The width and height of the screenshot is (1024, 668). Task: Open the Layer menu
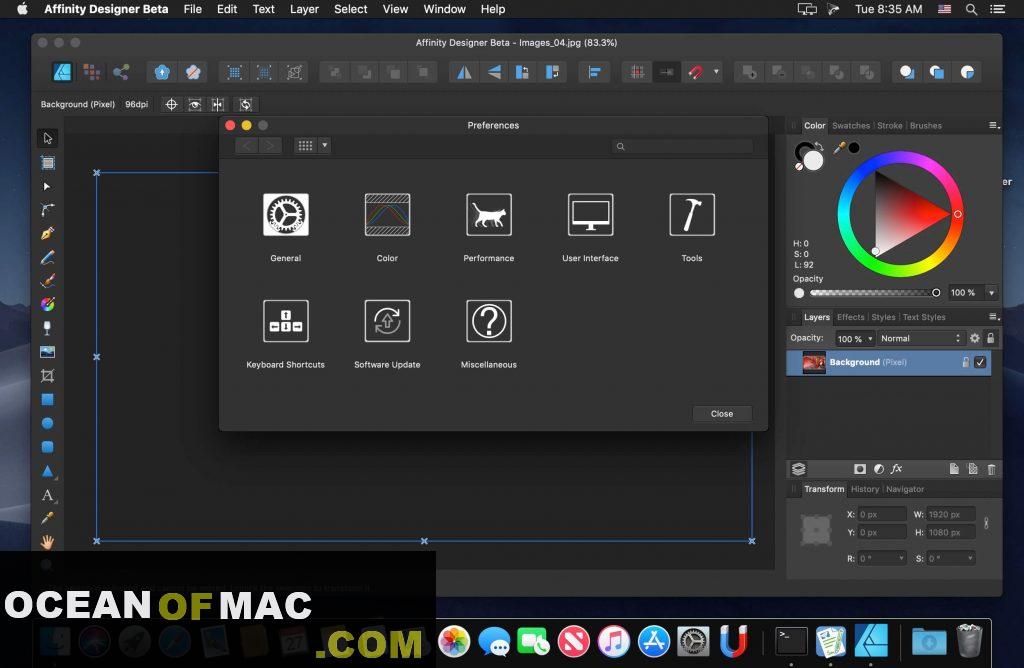[x=304, y=9]
